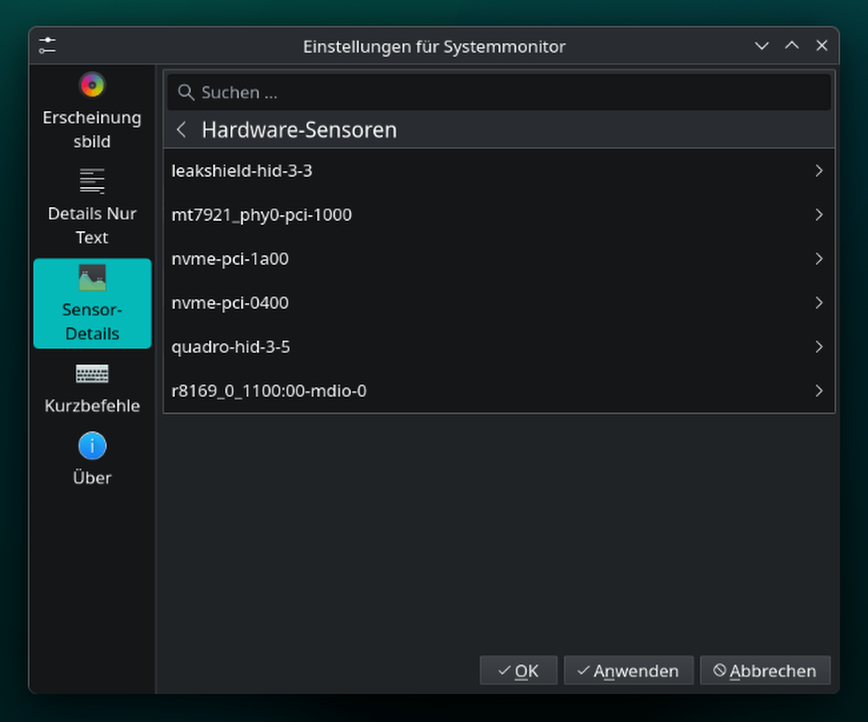Open the Kurzbefehle keyboard icon
Image resolution: width=868 pixels, height=722 pixels.
point(92,374)
